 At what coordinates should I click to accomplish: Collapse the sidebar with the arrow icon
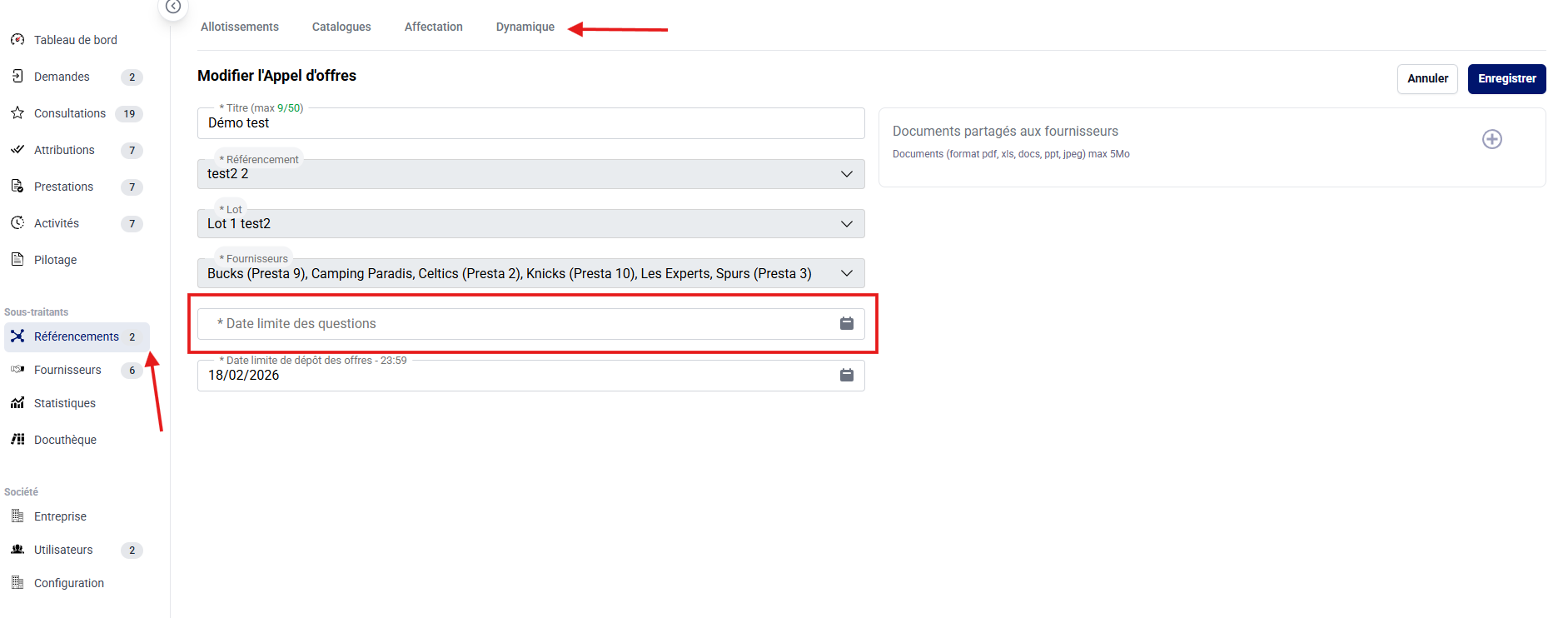[x=173, y=7]
